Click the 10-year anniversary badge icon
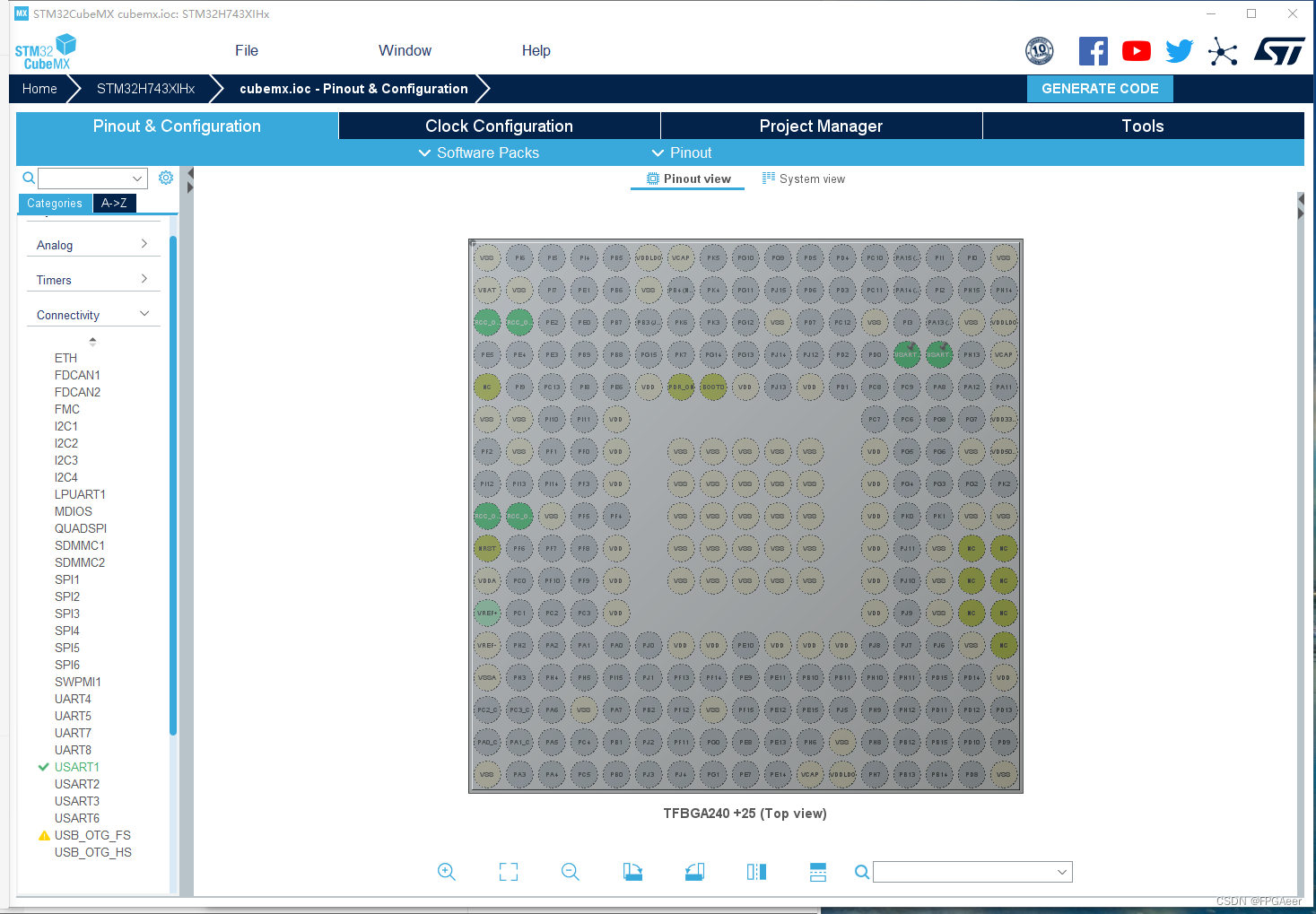This screenshot has height=914, width=1316. [x=1040, y=51]
